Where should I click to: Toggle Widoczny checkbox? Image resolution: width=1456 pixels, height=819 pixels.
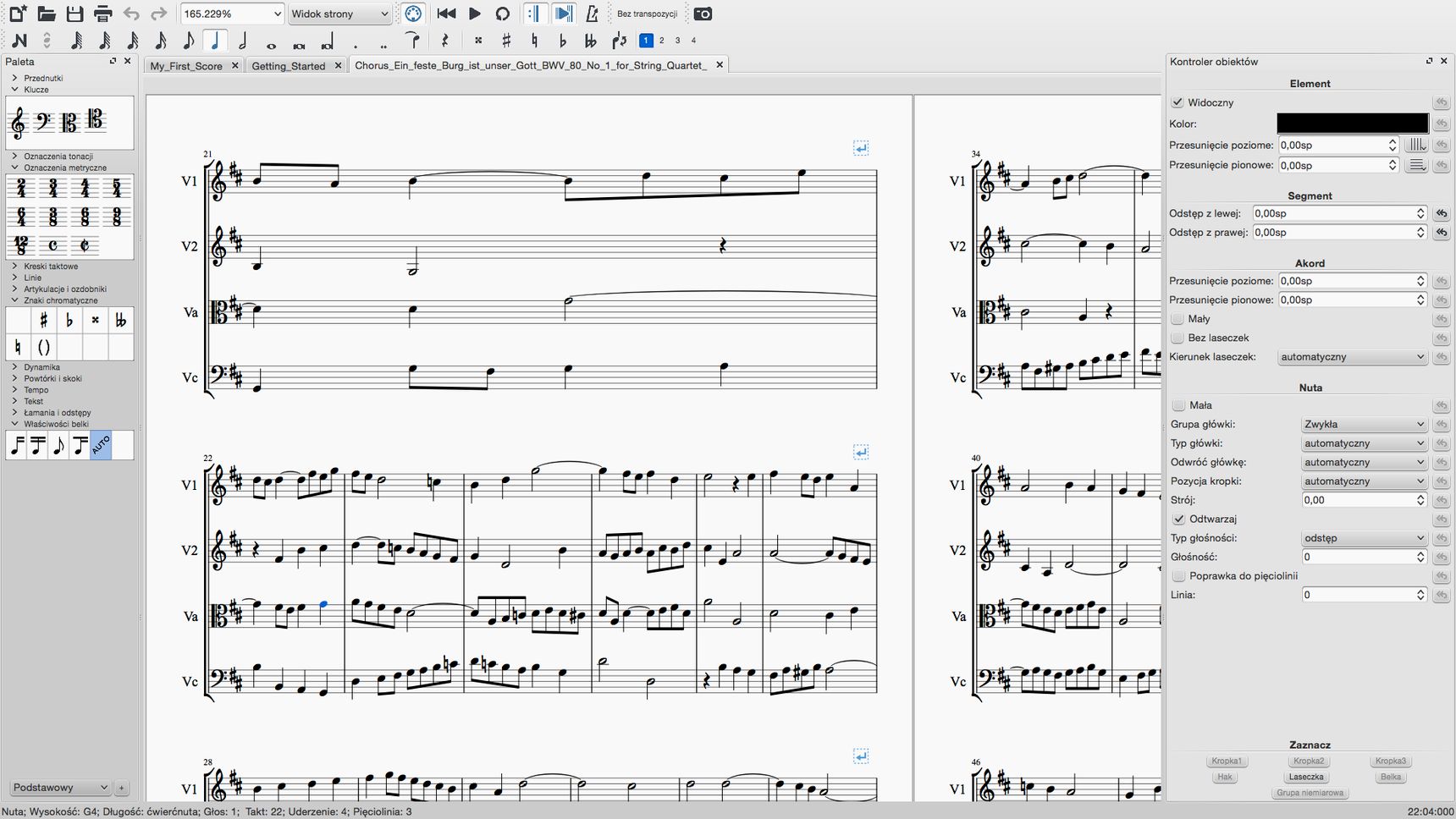1177,102
